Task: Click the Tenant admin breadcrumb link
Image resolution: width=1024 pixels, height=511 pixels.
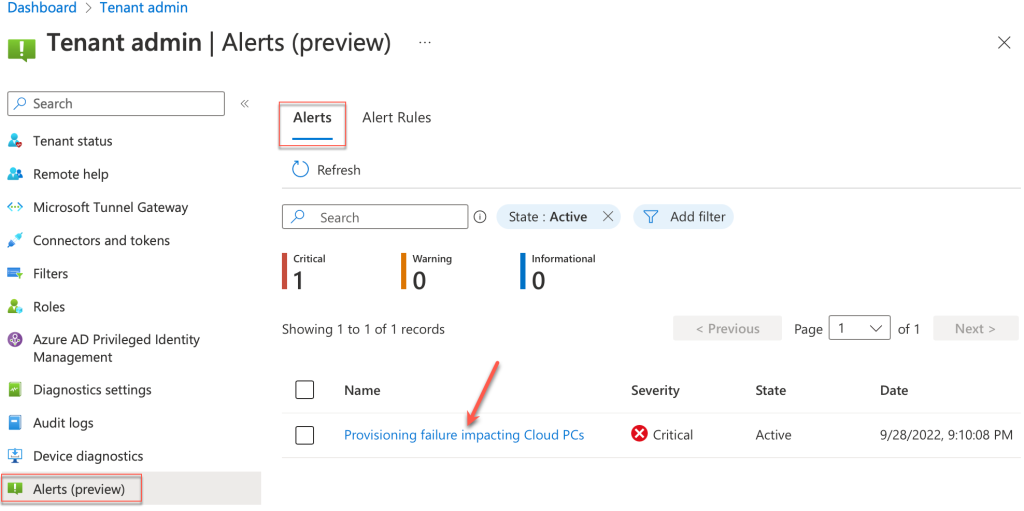Action: pos(144,8)
